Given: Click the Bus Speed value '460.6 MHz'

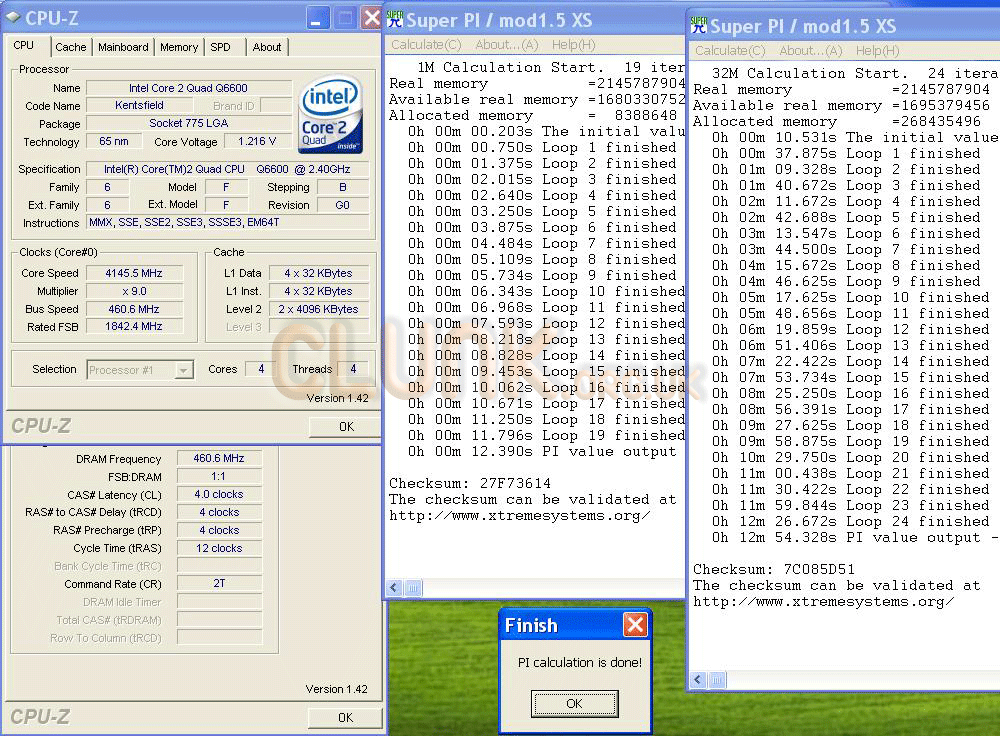Looking at the screenshot, I should [x=134, y=309].
